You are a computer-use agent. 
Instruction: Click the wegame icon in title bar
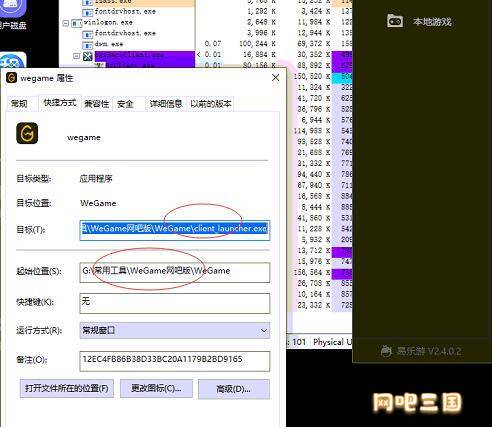tap(11, 78)
